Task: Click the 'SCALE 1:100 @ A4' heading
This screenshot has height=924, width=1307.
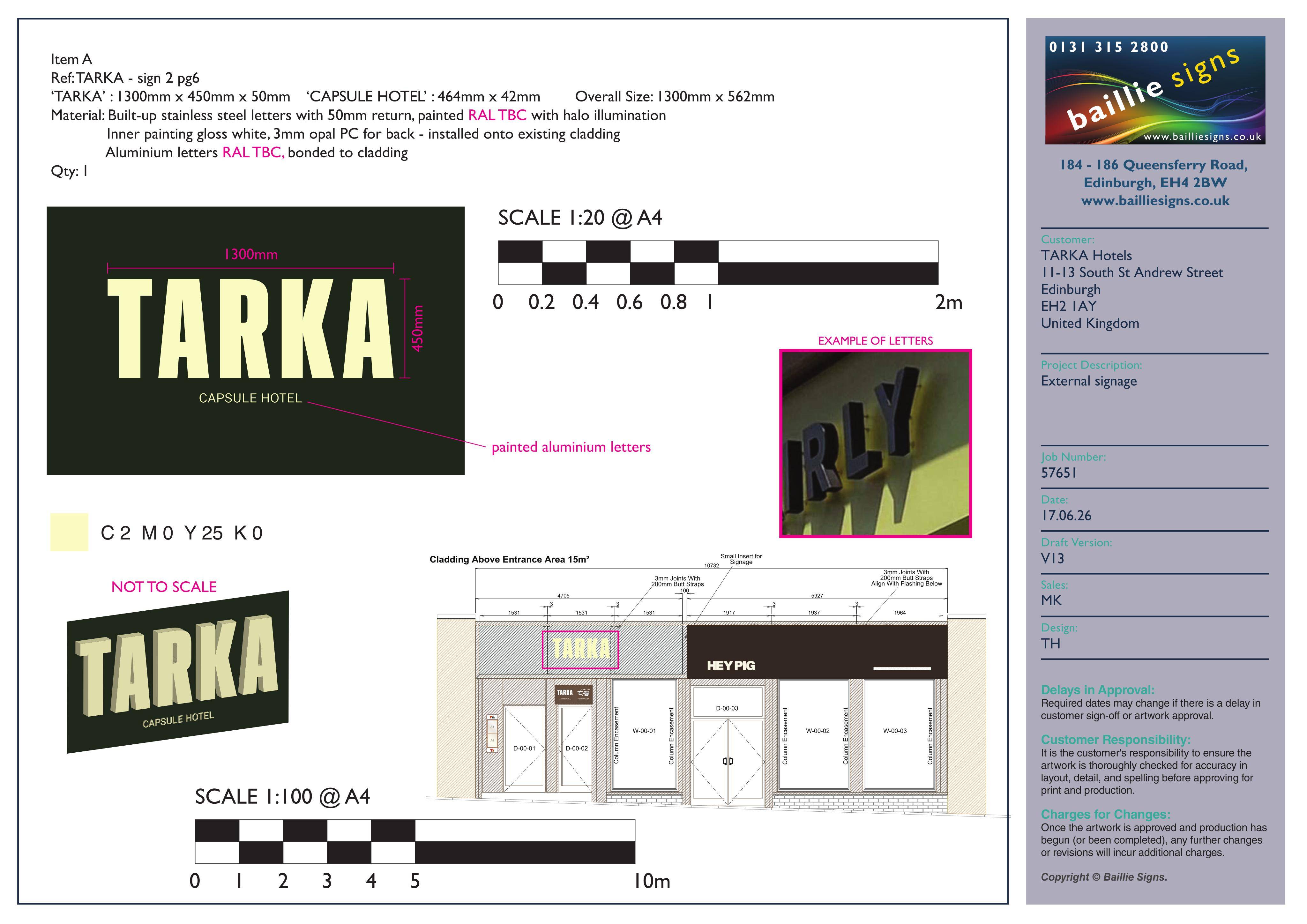Action: (282, 796)
